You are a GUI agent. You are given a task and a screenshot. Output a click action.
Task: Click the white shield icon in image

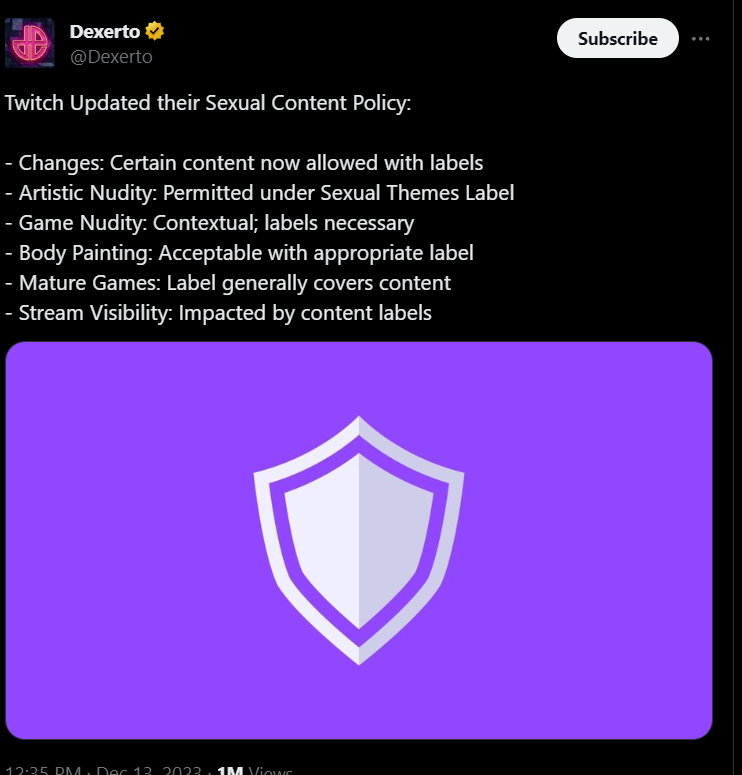point(359,540)
